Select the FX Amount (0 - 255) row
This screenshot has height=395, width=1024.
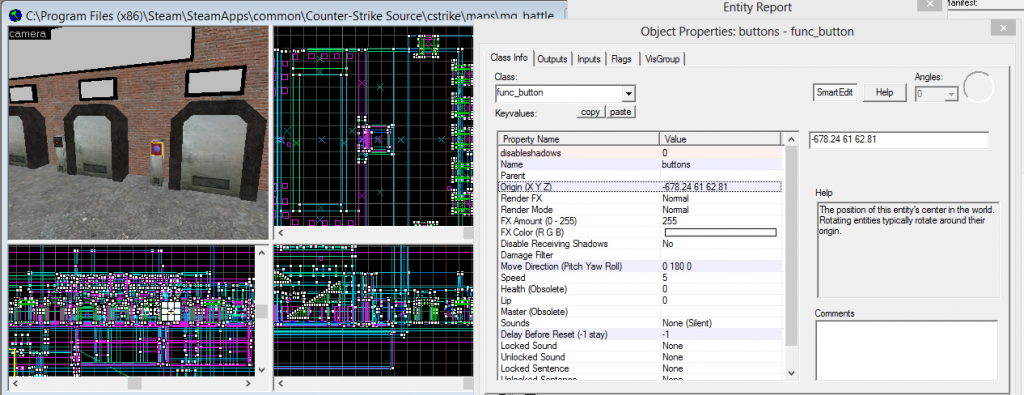(639, 221)
